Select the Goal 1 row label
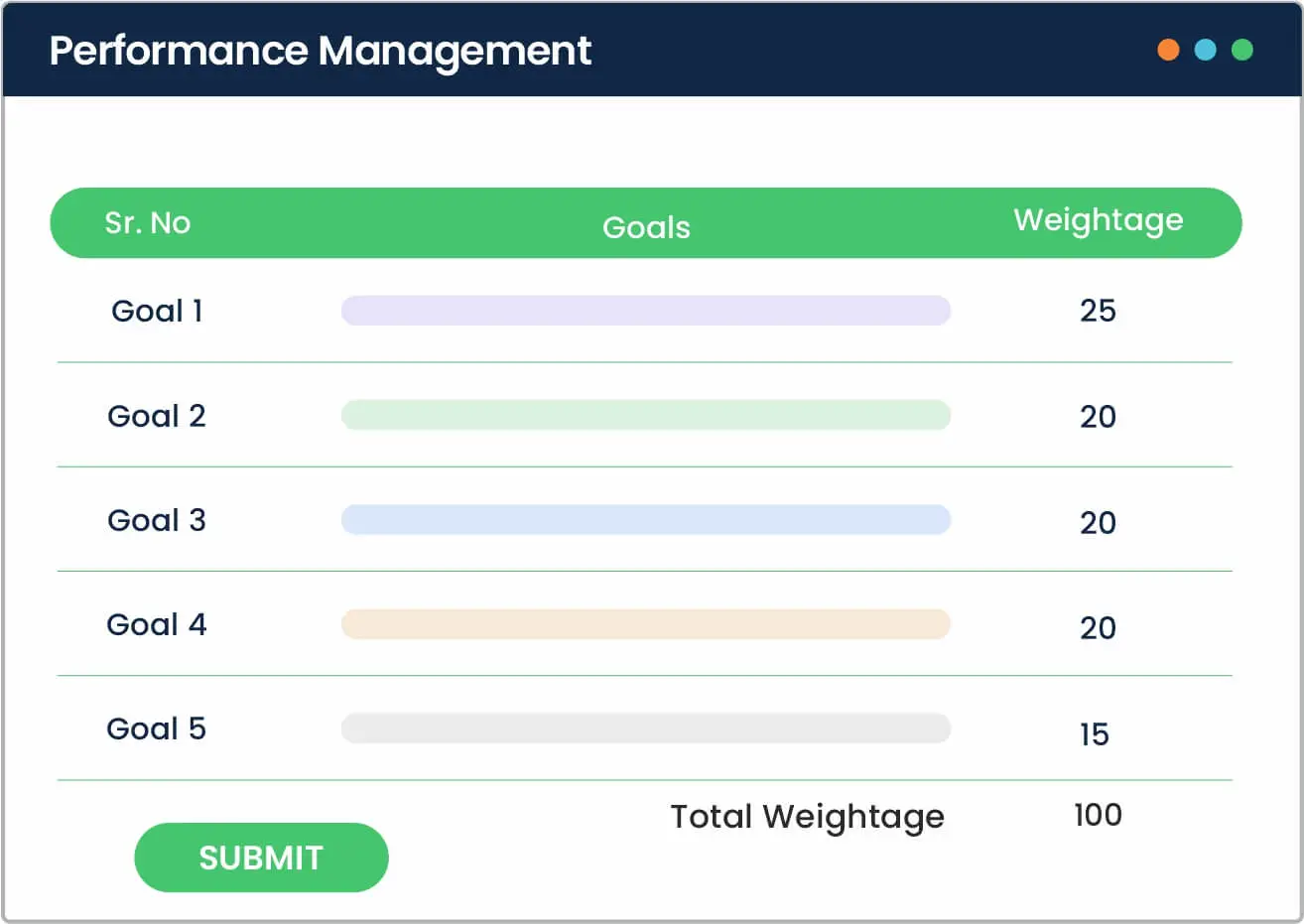 [x=157, y=311]
